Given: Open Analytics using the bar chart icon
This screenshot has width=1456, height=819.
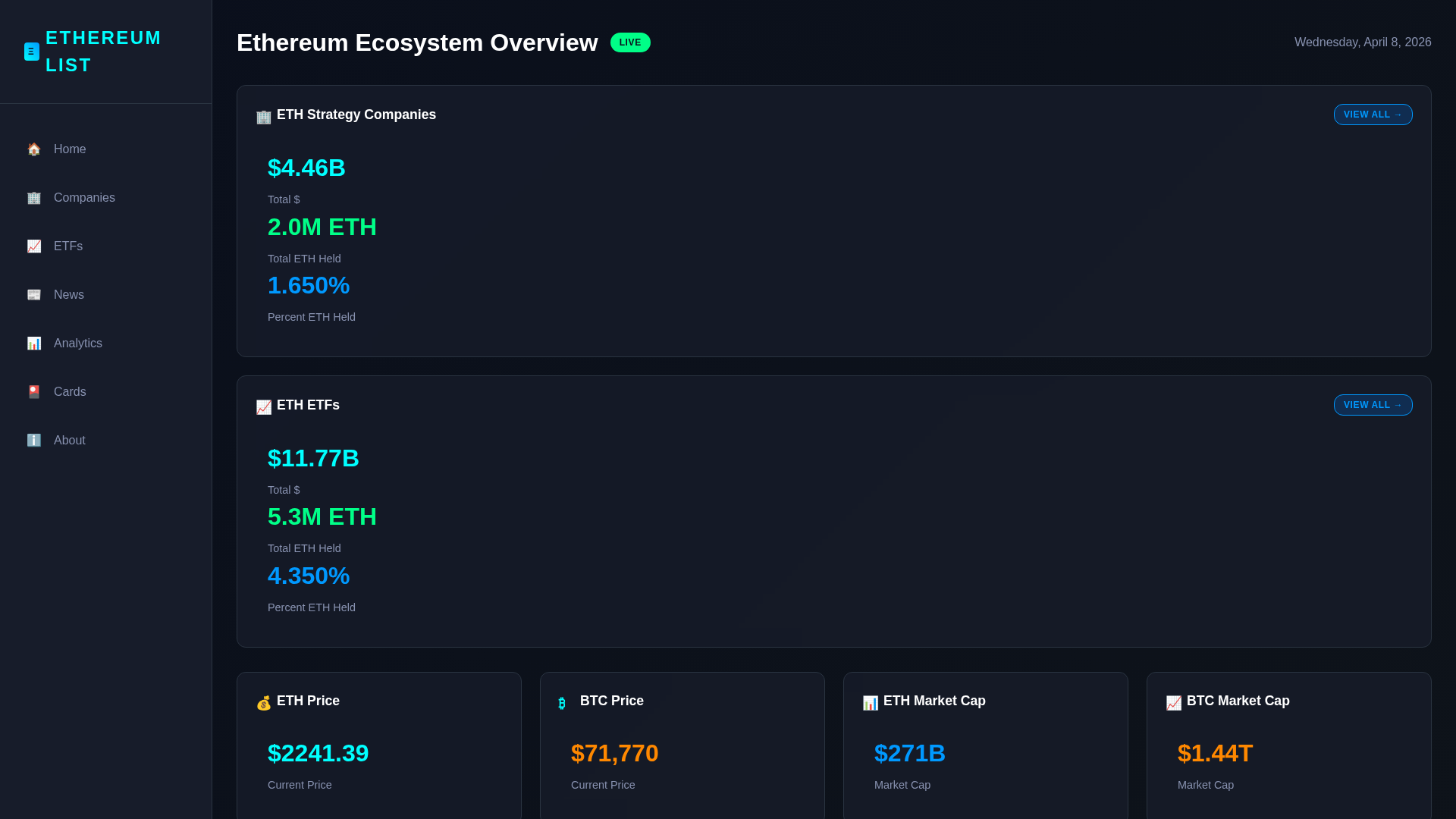Looking at the screenshot, I should (x=33, y=344).
